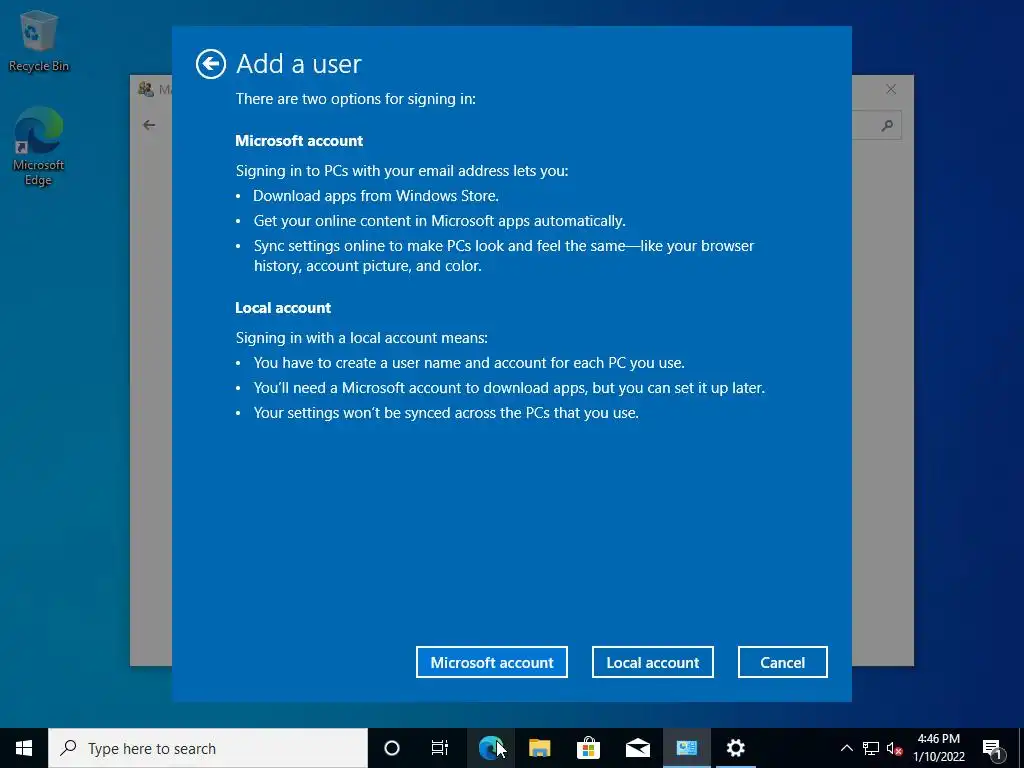Click "Signing in with a local account means:"
The image size is (1024, 768).
point(362,338)
